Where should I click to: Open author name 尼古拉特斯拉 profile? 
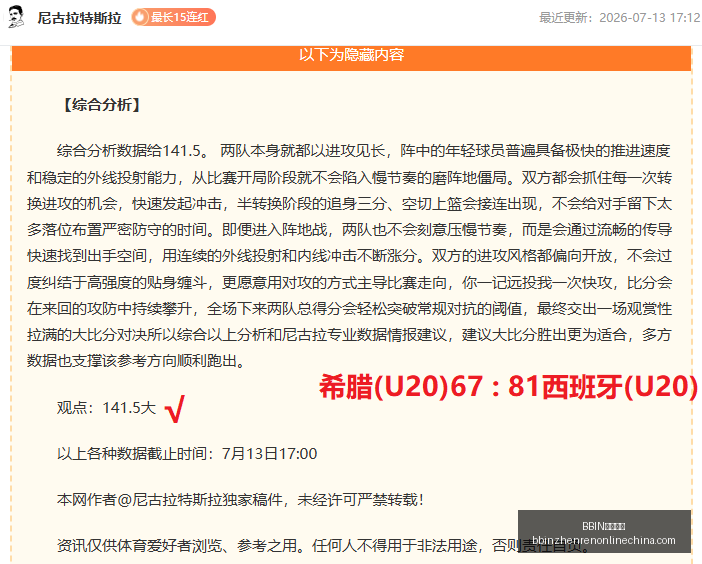coord(79,18)
